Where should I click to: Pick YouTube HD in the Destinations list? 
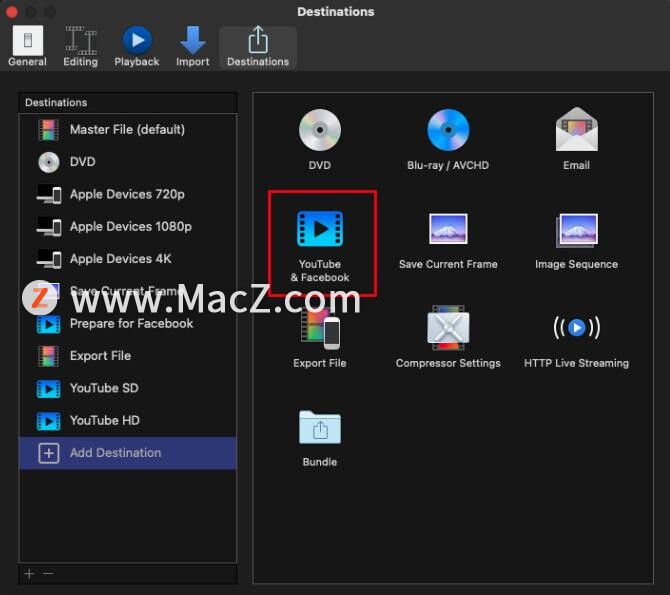[x=128, y=421]
